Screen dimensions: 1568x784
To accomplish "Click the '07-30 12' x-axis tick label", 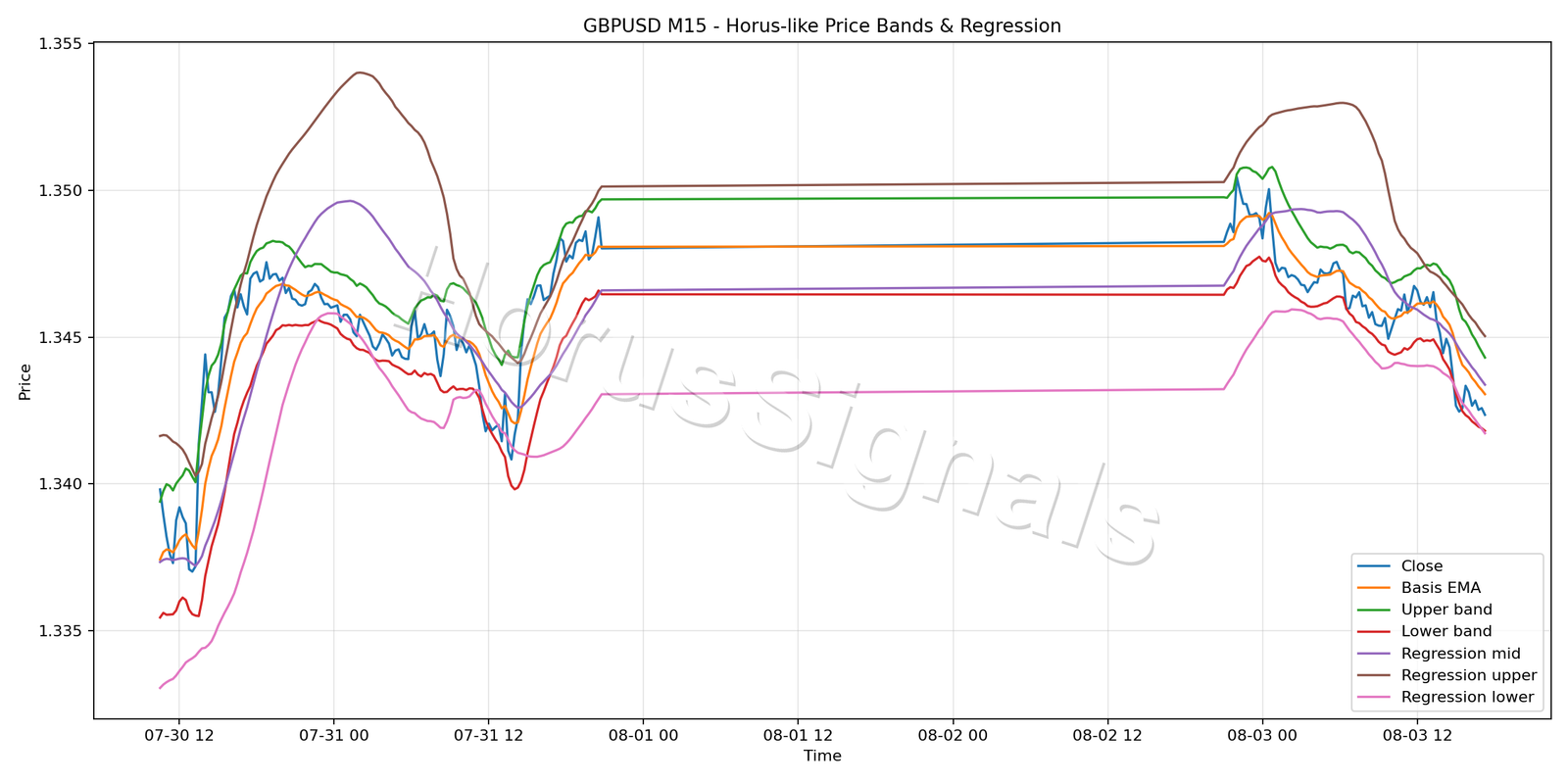I will point(178,735).
